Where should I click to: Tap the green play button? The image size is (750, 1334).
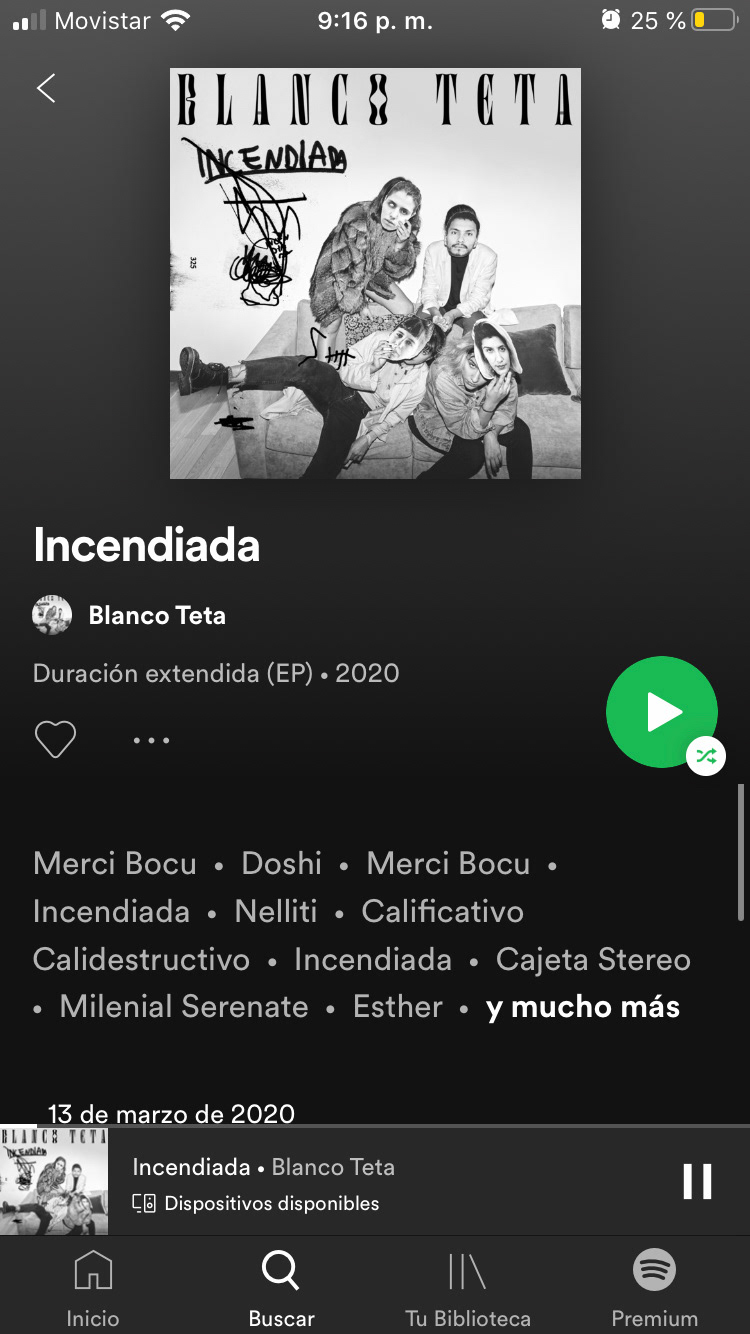[x=662, y=712]
